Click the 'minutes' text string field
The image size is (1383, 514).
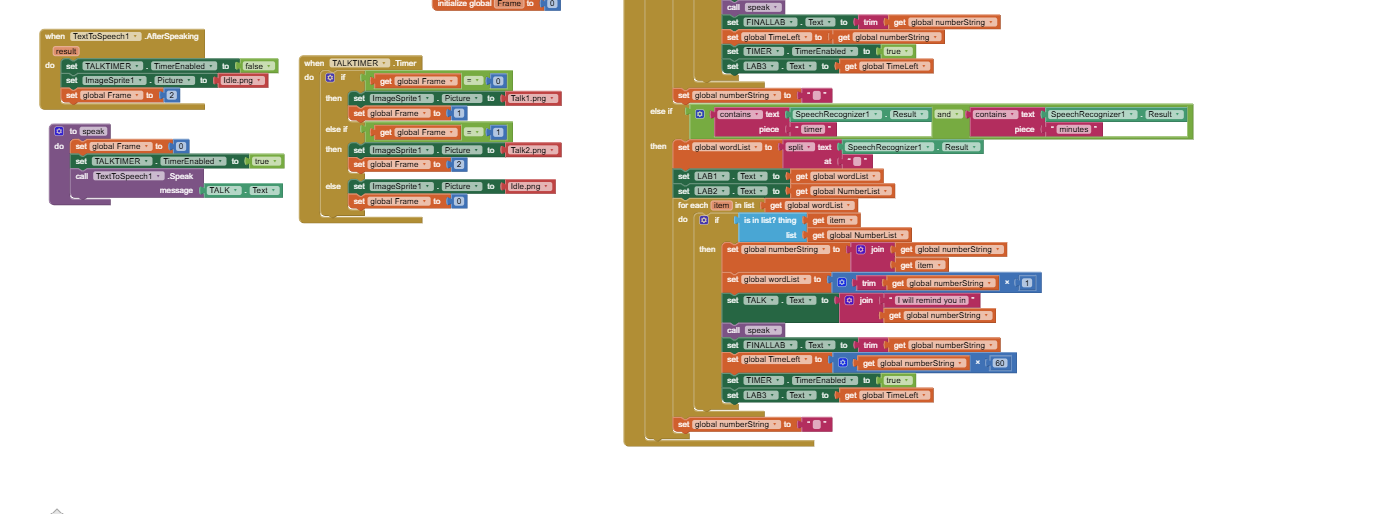1072,129
